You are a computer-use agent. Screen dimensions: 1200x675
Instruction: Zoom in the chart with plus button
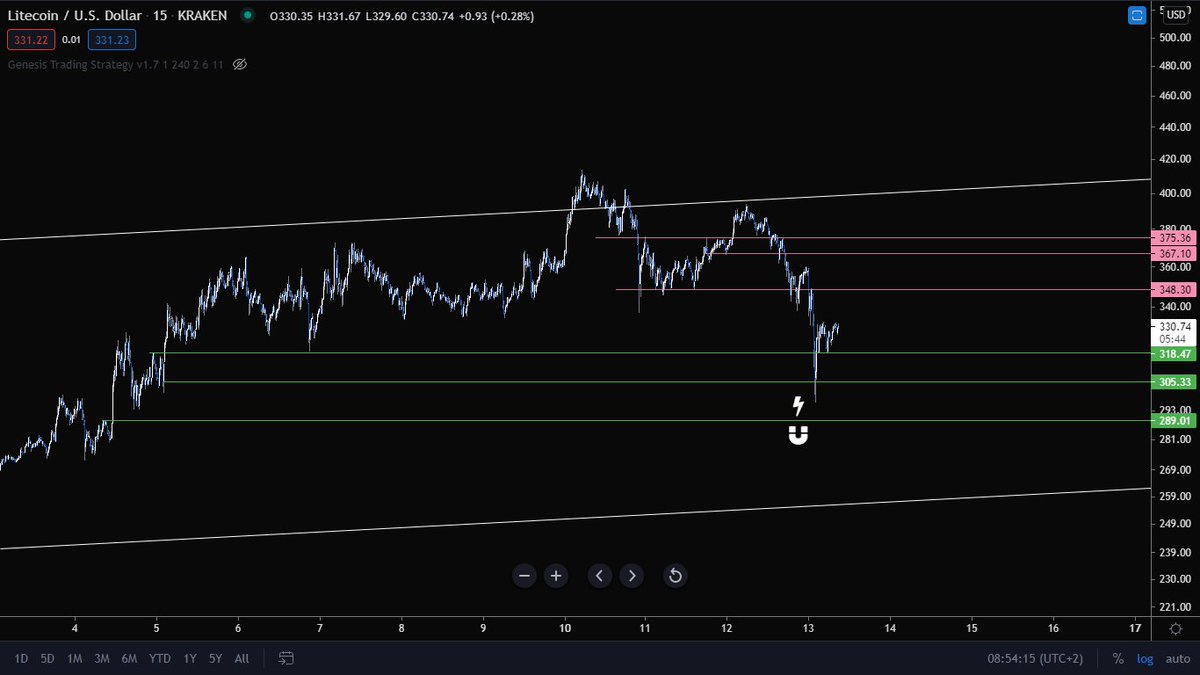pyautogui.click(x=556, y=576)
